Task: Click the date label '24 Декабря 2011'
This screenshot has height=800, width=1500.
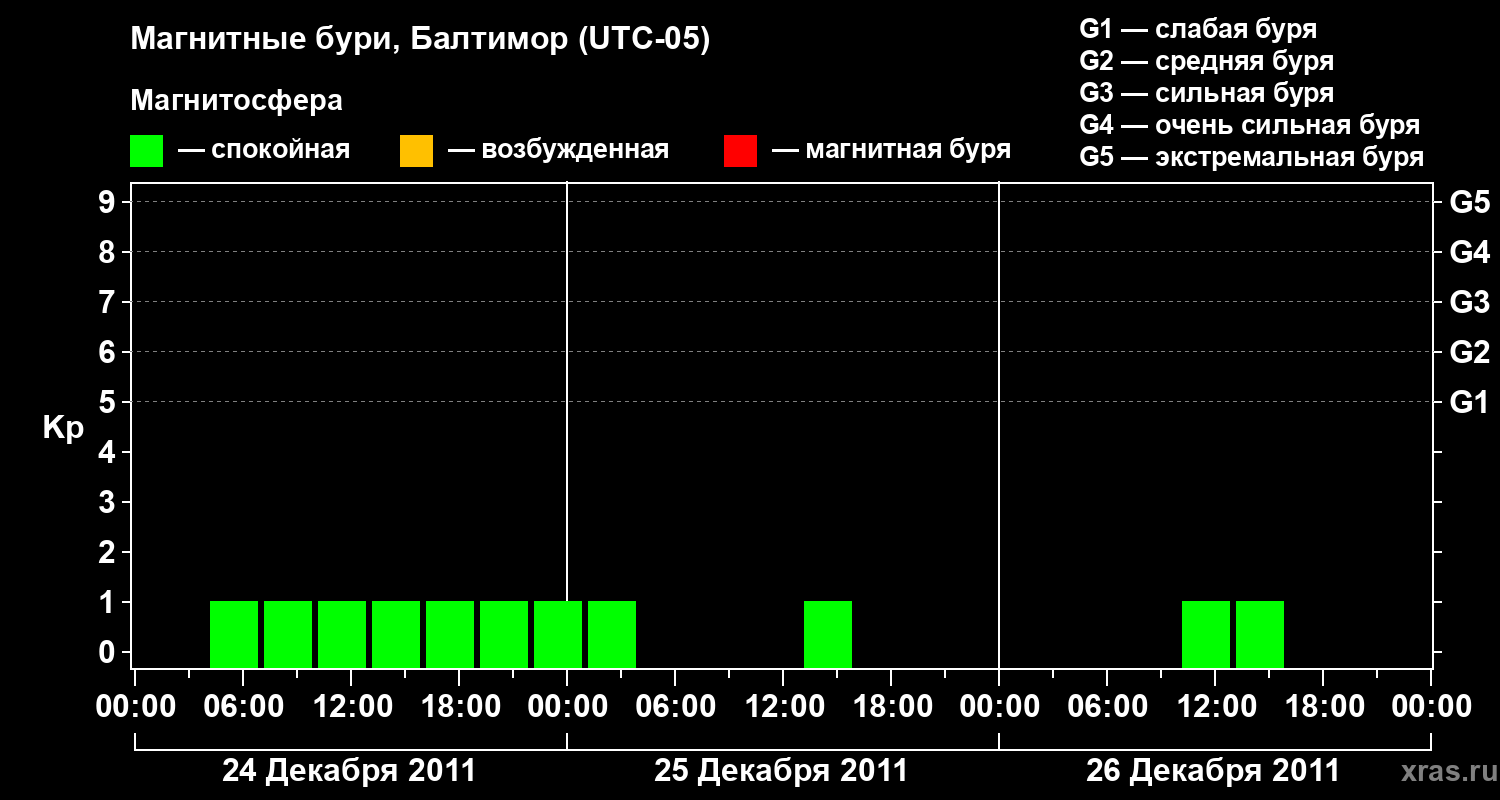Action: click(349, 771)
